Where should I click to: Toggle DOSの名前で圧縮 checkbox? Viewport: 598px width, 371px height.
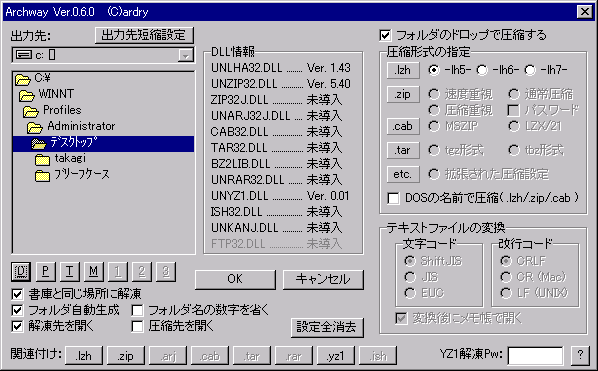483,198
